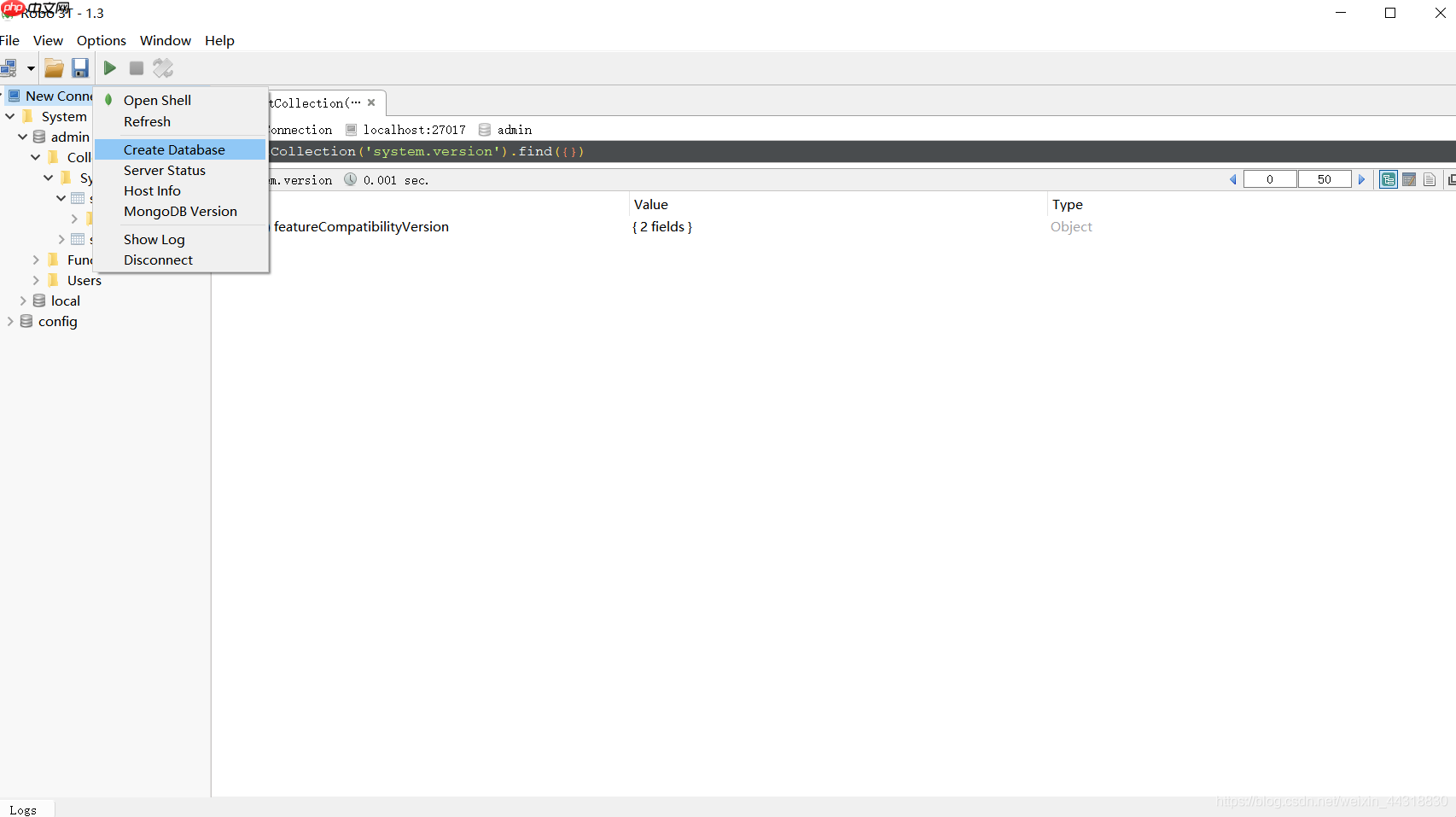Click the Rotate output orientation icon
The height and width of the screenshot is (817, 1456).
(x=163, y=68)
